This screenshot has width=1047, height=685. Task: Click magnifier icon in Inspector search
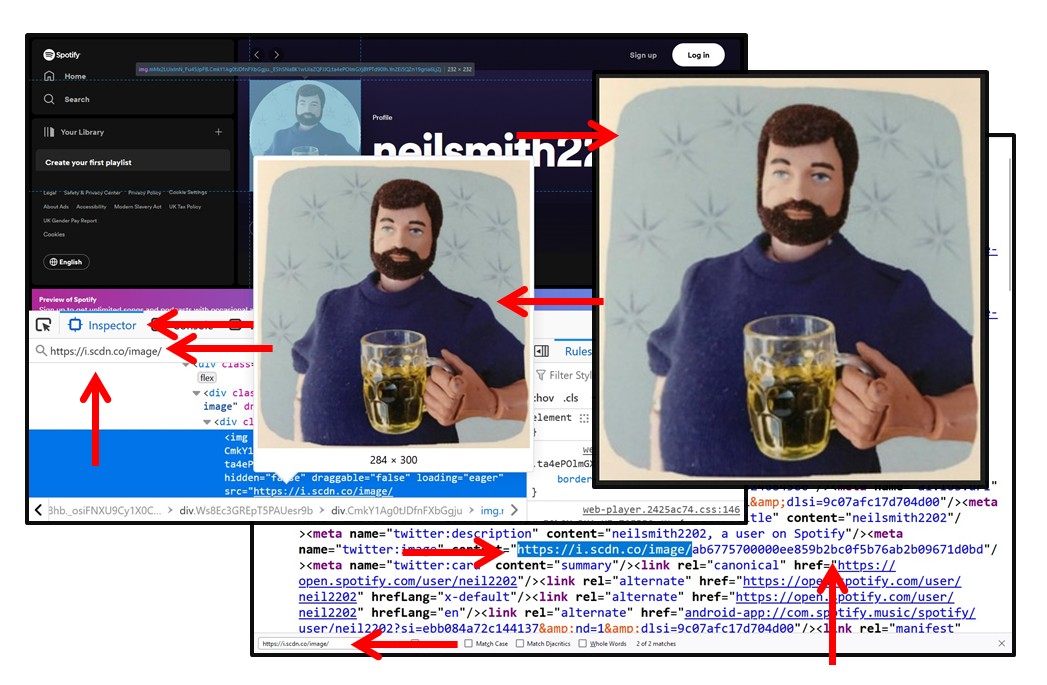(41, 351)
